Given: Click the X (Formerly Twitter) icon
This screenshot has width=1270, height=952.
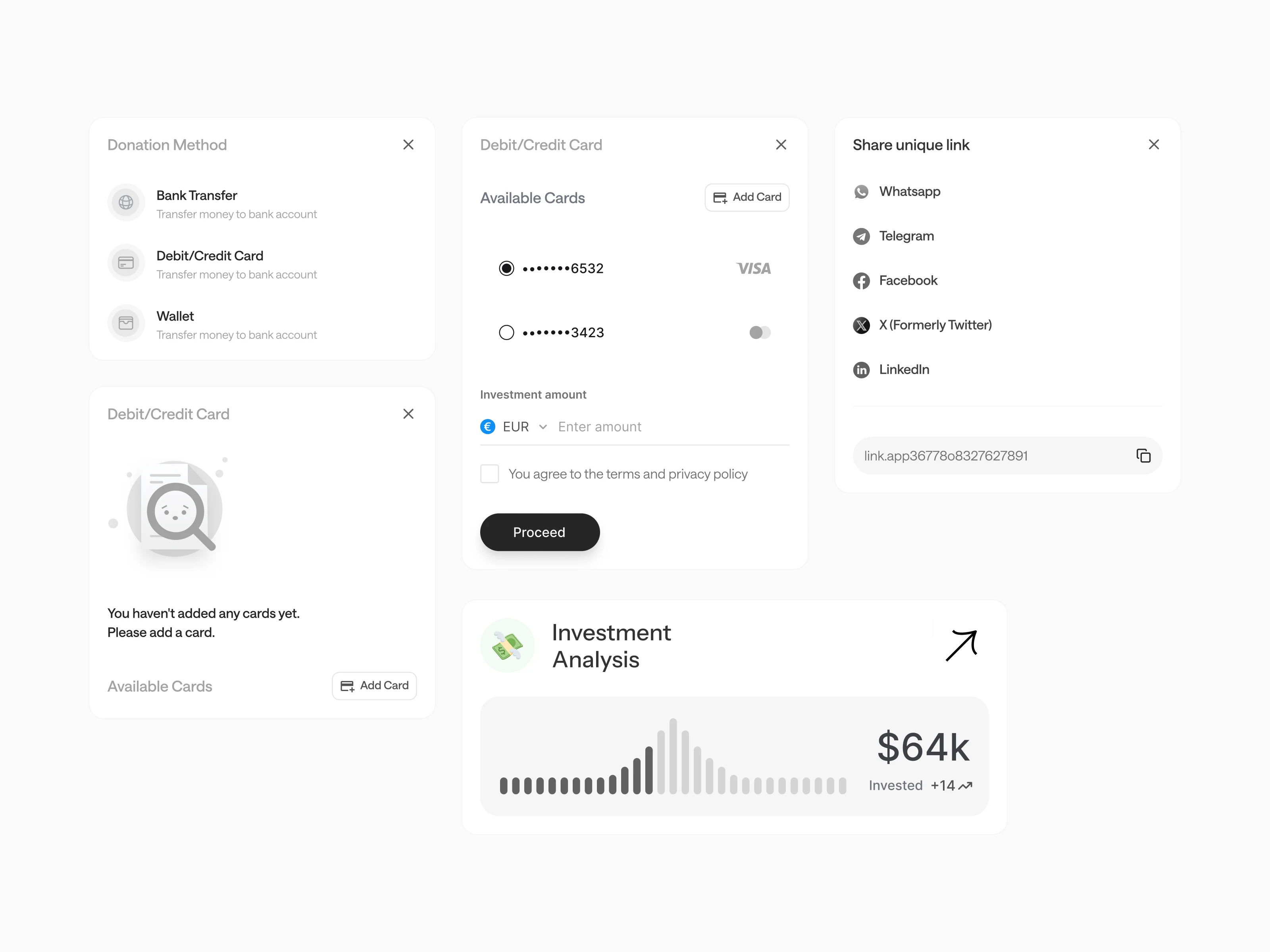Looking at the screenshot, I should (x=861, y=325).
